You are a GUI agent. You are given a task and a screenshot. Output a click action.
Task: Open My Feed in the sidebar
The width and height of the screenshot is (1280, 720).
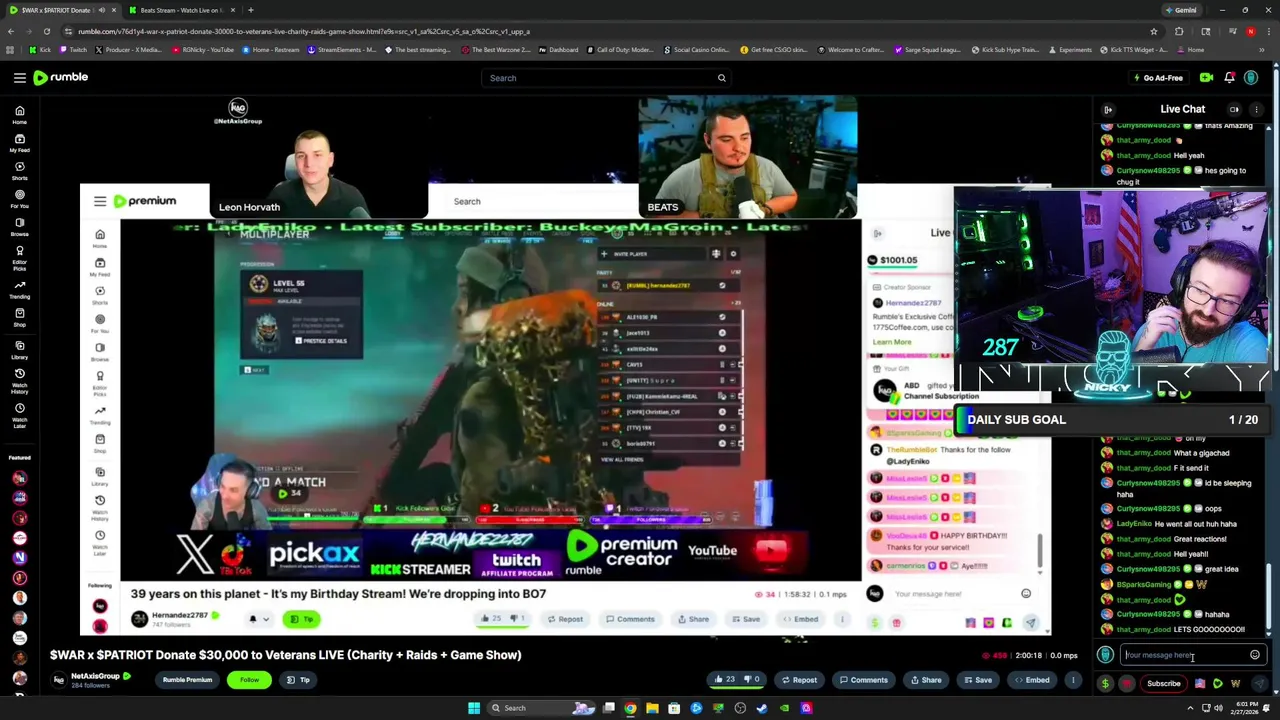[19, 143]
